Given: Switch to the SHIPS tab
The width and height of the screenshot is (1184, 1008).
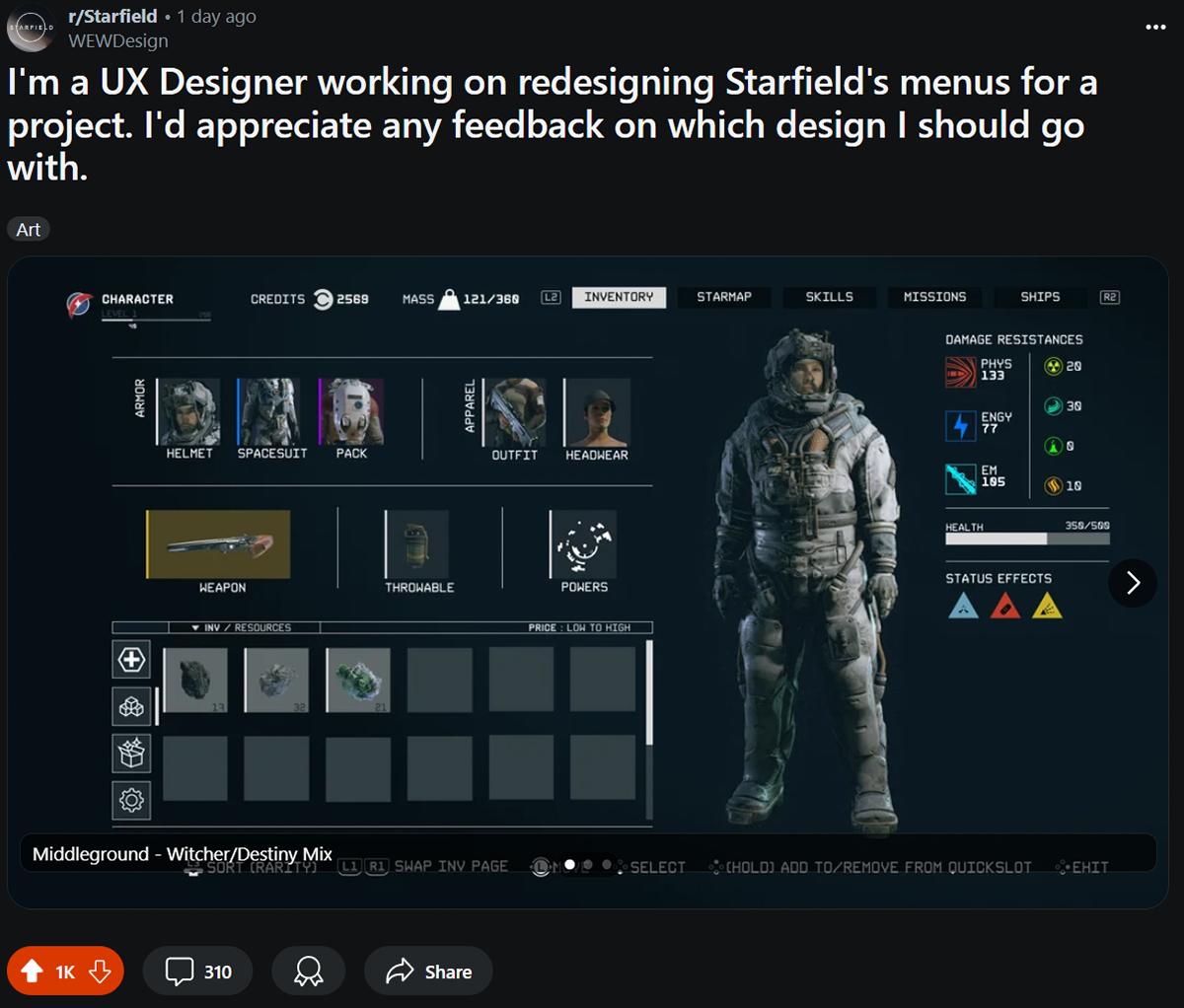Looking at the screenshot, I should [1040, 297].
